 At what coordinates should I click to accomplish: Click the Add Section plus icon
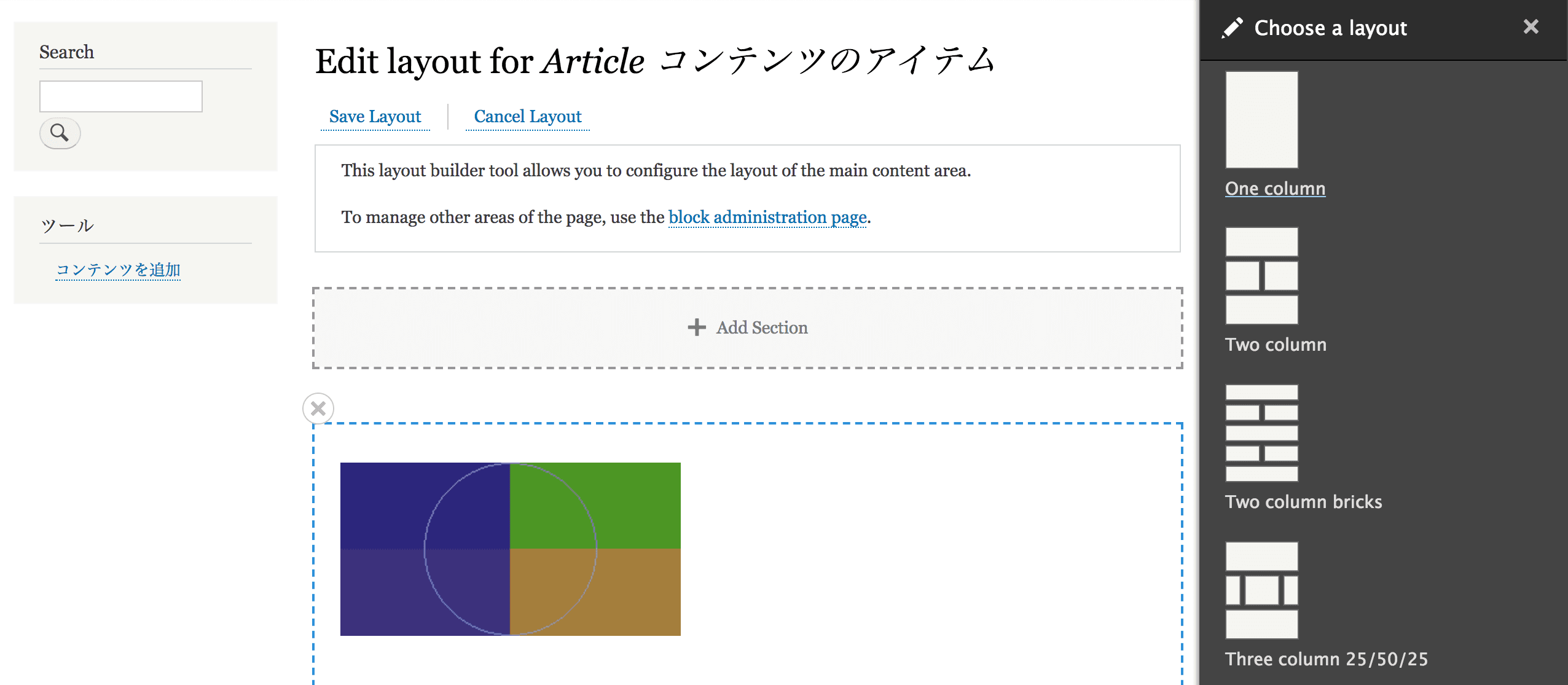[x=697, y=326]
